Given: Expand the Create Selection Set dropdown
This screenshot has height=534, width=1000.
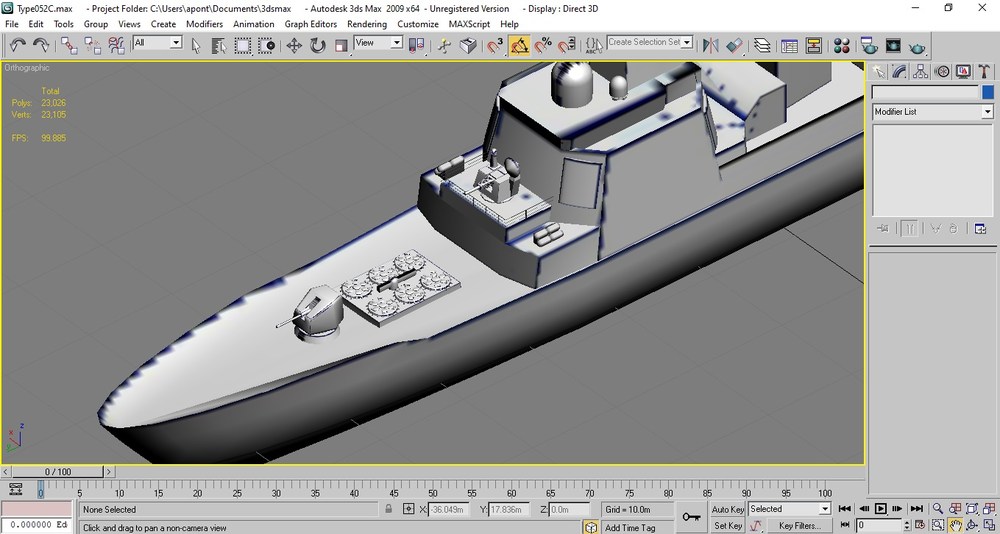Looking at the screenshot, I should click(x=687, y=42).
